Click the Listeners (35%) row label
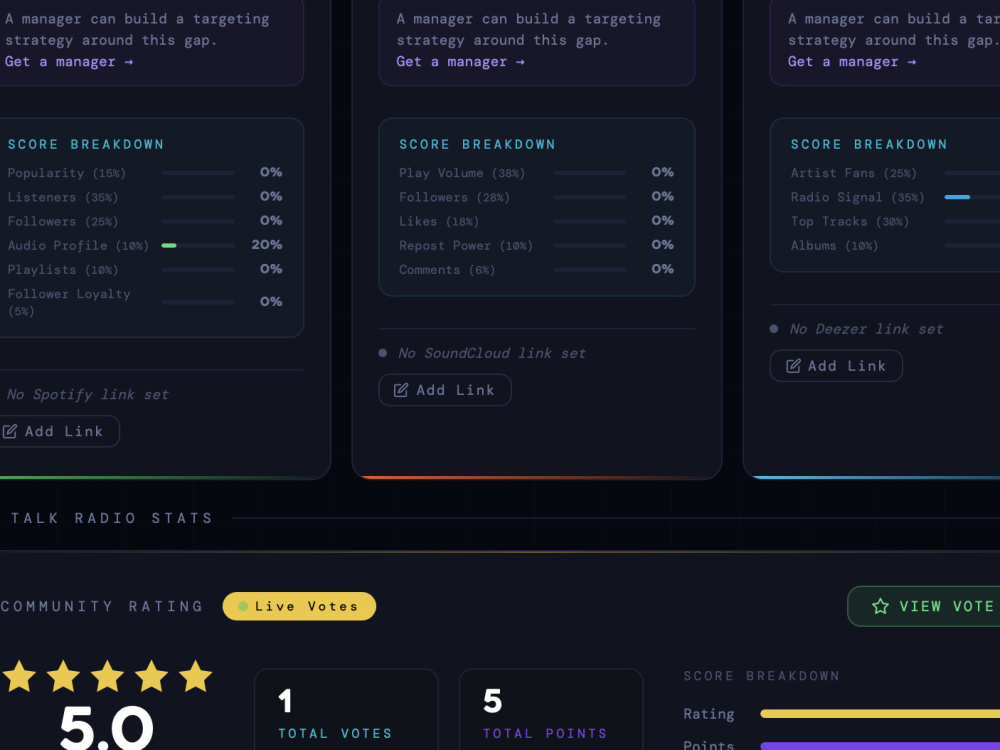 (x=62, y=197)
